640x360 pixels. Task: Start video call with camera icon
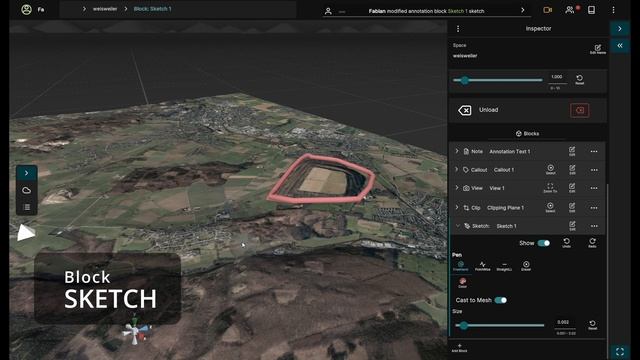(x=547, y=10)
